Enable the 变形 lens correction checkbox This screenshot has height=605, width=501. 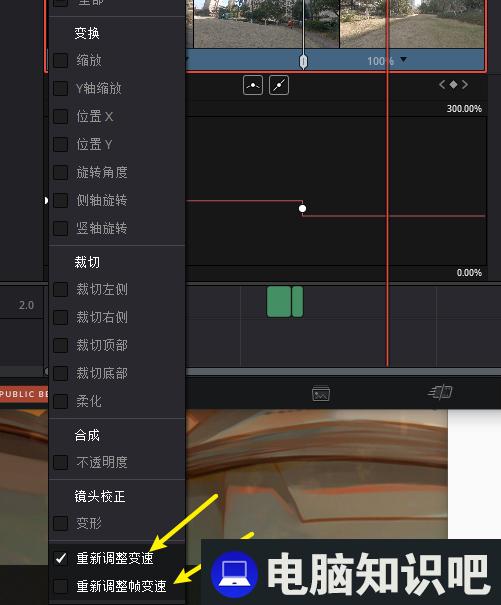pyautogui.click(x=61, y=524)
